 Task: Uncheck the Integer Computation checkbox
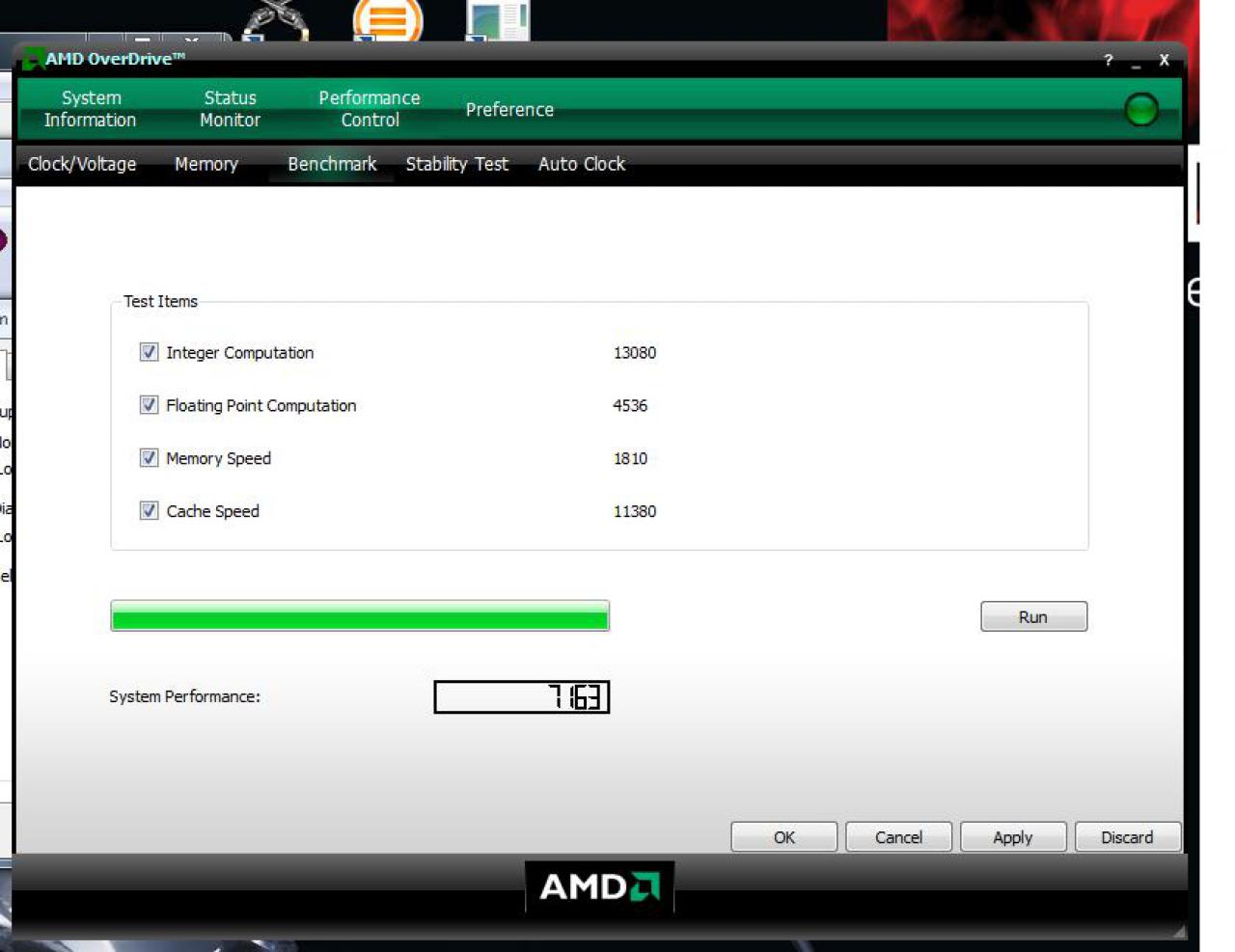[x=149, y=352]
